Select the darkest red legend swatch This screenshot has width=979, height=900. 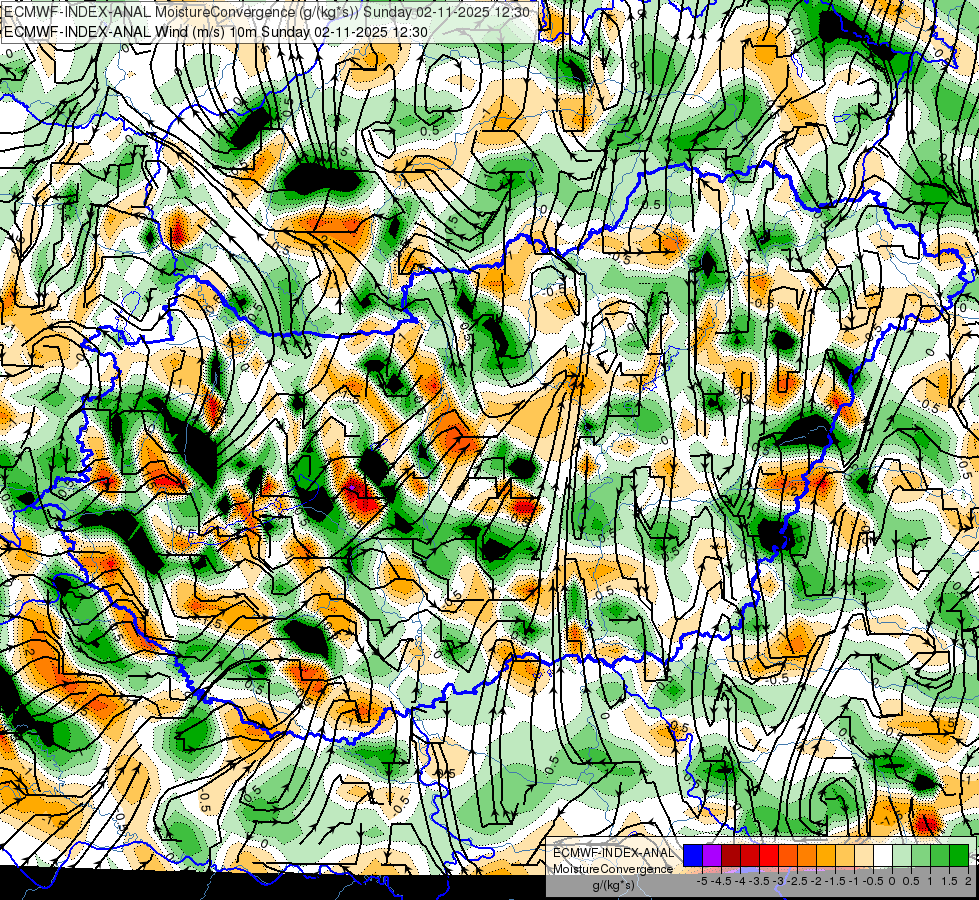pyautogui.click(x=731, y=856)
